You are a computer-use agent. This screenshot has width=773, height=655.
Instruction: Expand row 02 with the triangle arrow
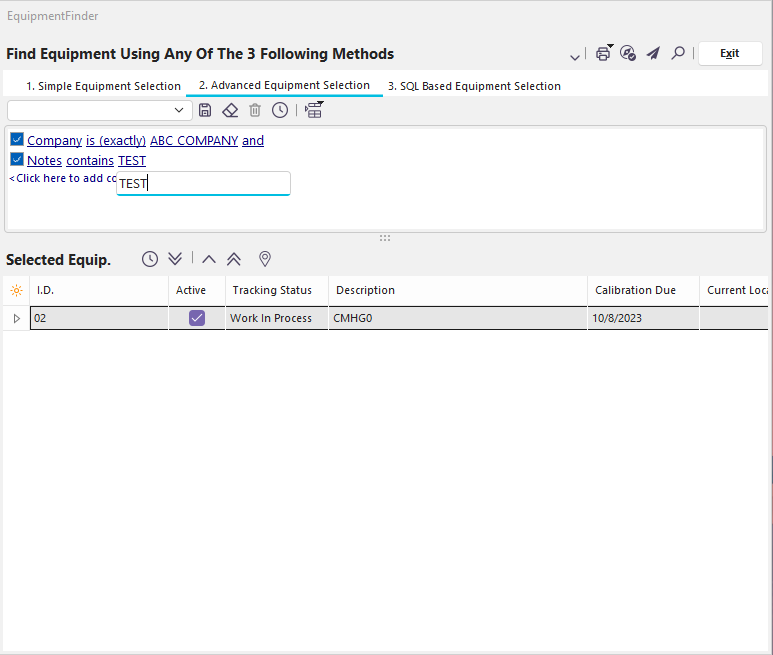tap(16, 318)
